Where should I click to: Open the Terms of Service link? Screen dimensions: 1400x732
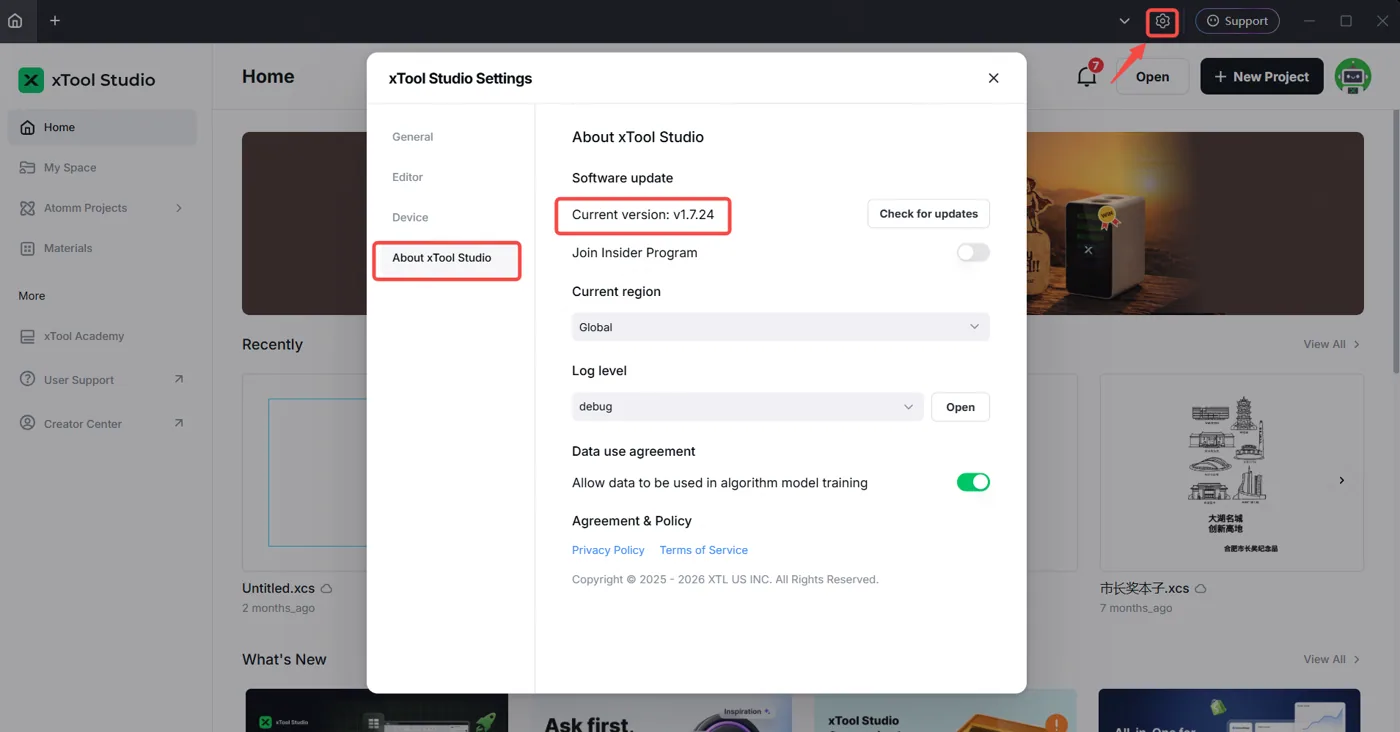point(703,550)
